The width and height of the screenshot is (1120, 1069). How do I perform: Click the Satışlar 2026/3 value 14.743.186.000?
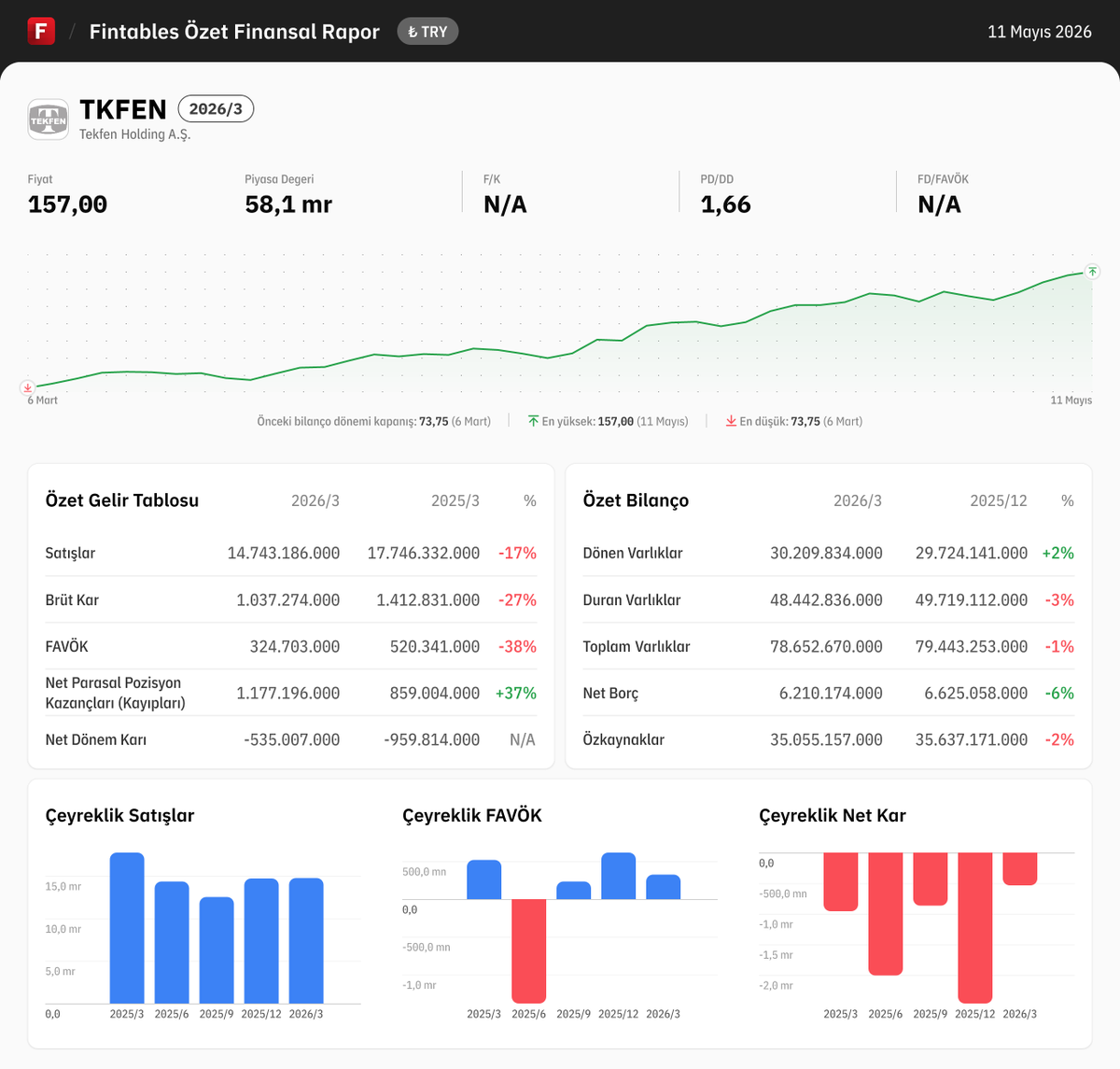coord(284,553)
